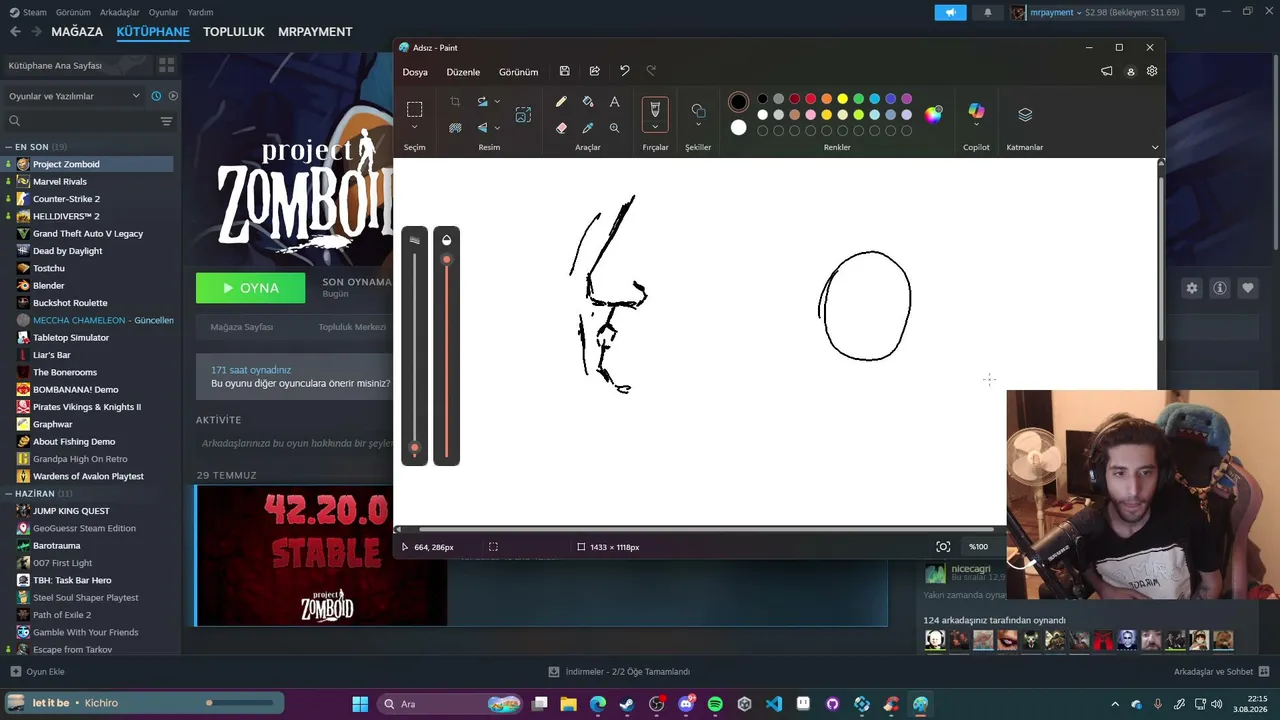Select the Magnifier zoom tool in Paint
The height and width of the screenshot is (720, 1280).
tap(614, 128)
